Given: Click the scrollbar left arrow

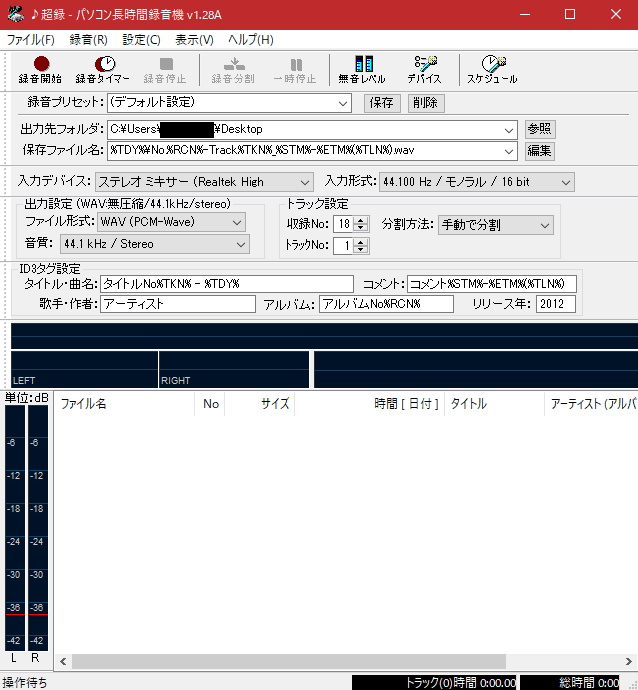Looking at the screenshot, I should (63, 661).
